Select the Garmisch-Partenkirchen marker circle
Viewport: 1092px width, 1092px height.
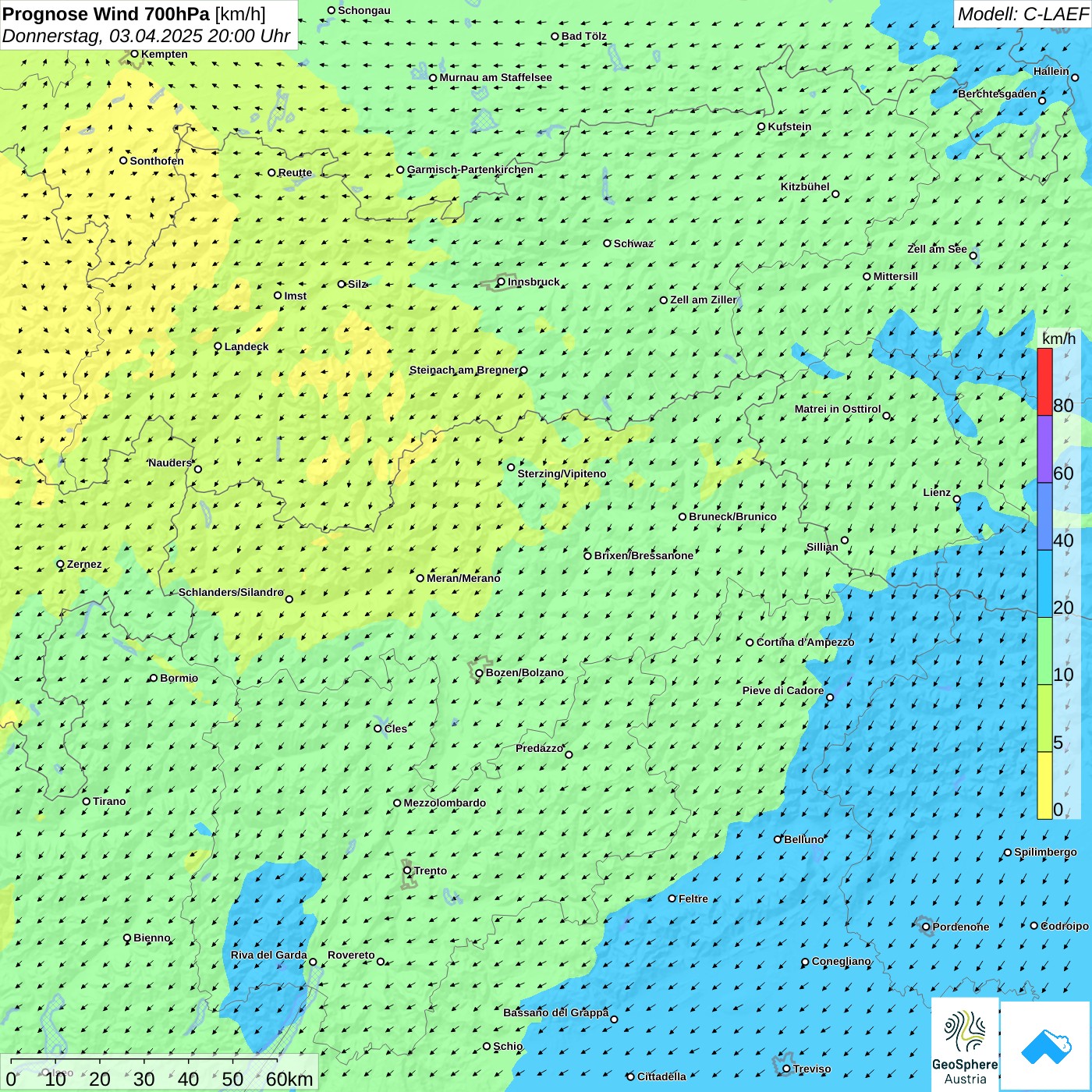pyautogui.click(x=400, y=169)
